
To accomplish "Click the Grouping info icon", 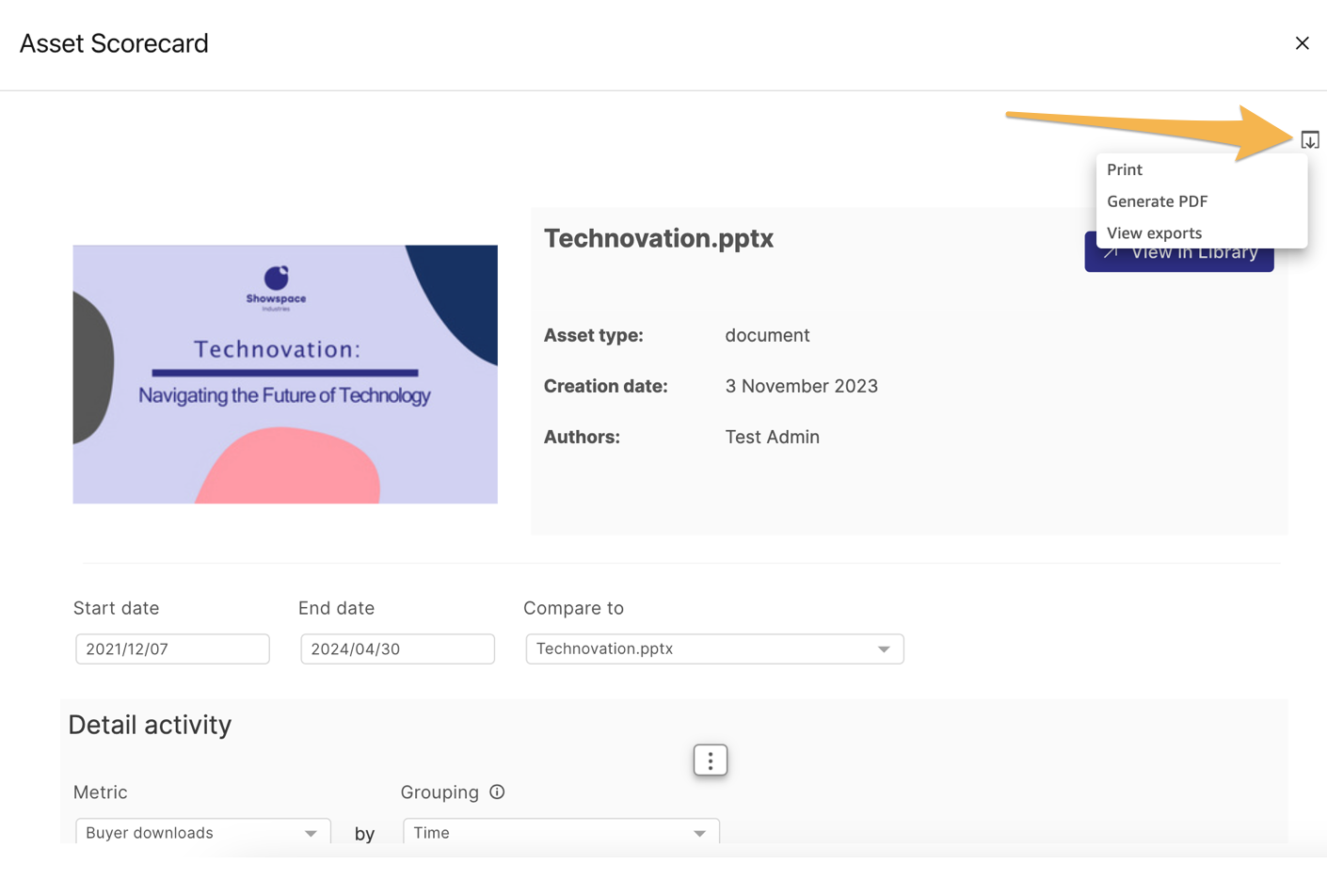I will (x=497, y=792).
